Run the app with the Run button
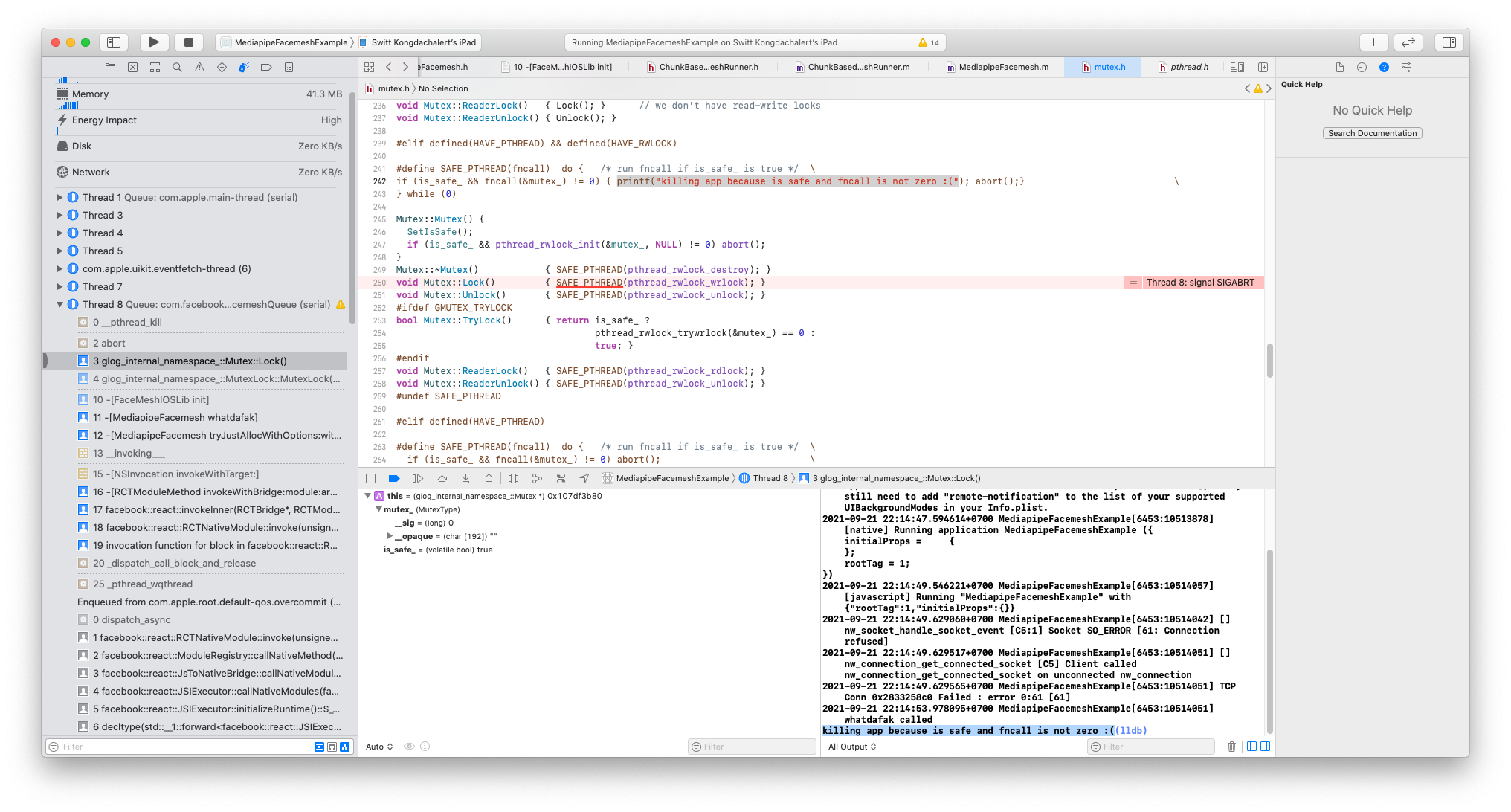The width and height of the screenshot is (1511, 812). click(154, 42)
